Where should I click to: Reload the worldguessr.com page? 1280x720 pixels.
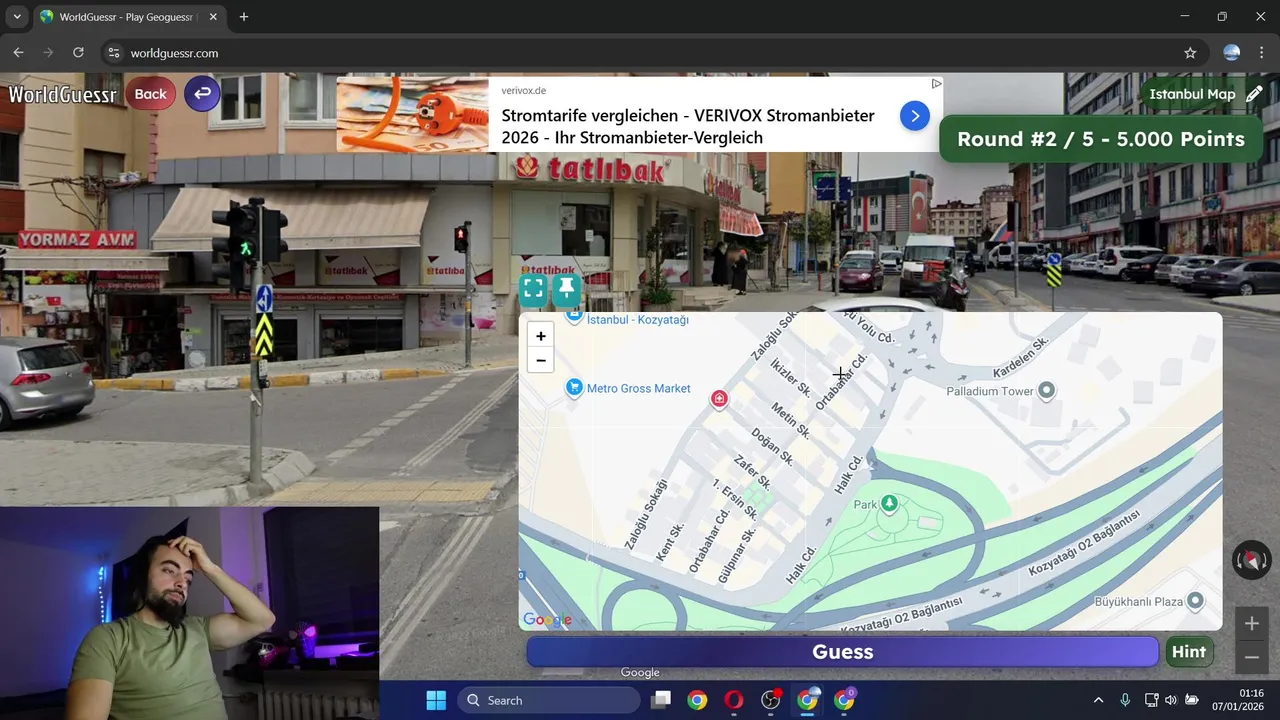click(x=78, y=53)
